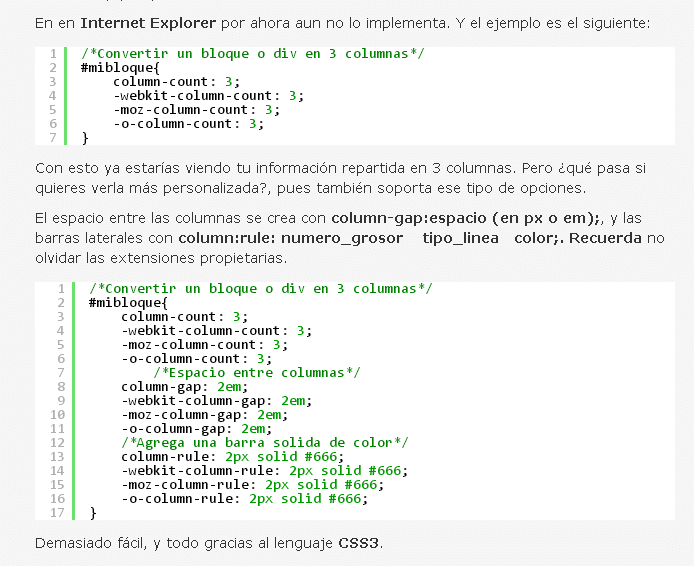694x566 pixels.
Task: Click -moz-column-count line in first code block
Action: pos(197,110)
